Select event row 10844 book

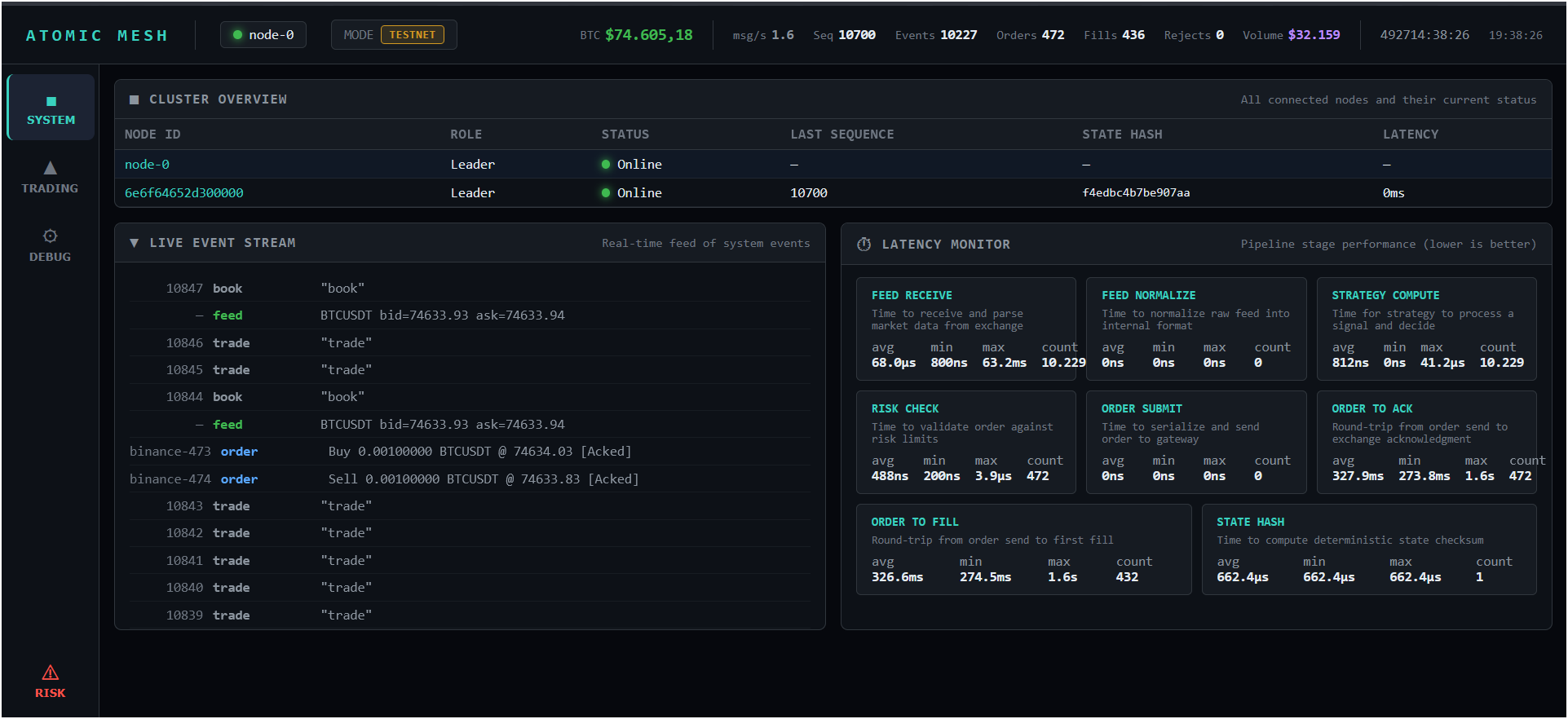(x=470, y=397)
